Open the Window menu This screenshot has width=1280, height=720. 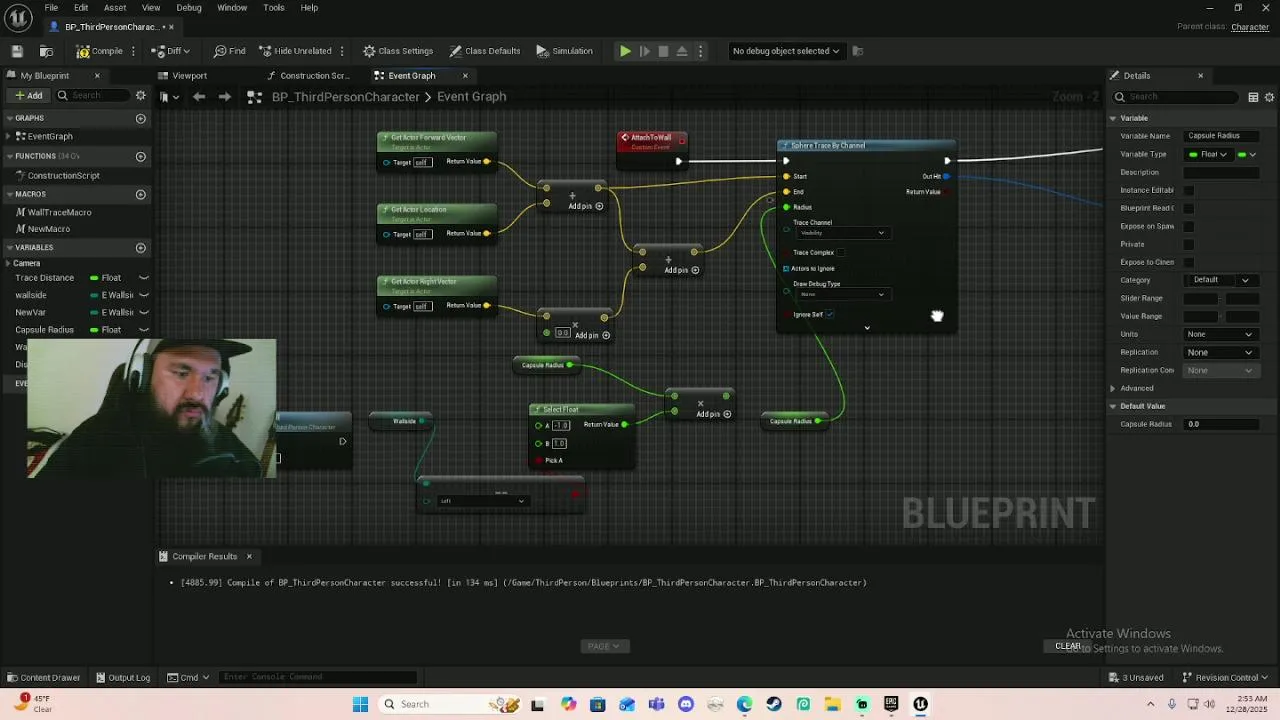click(232, 8)
